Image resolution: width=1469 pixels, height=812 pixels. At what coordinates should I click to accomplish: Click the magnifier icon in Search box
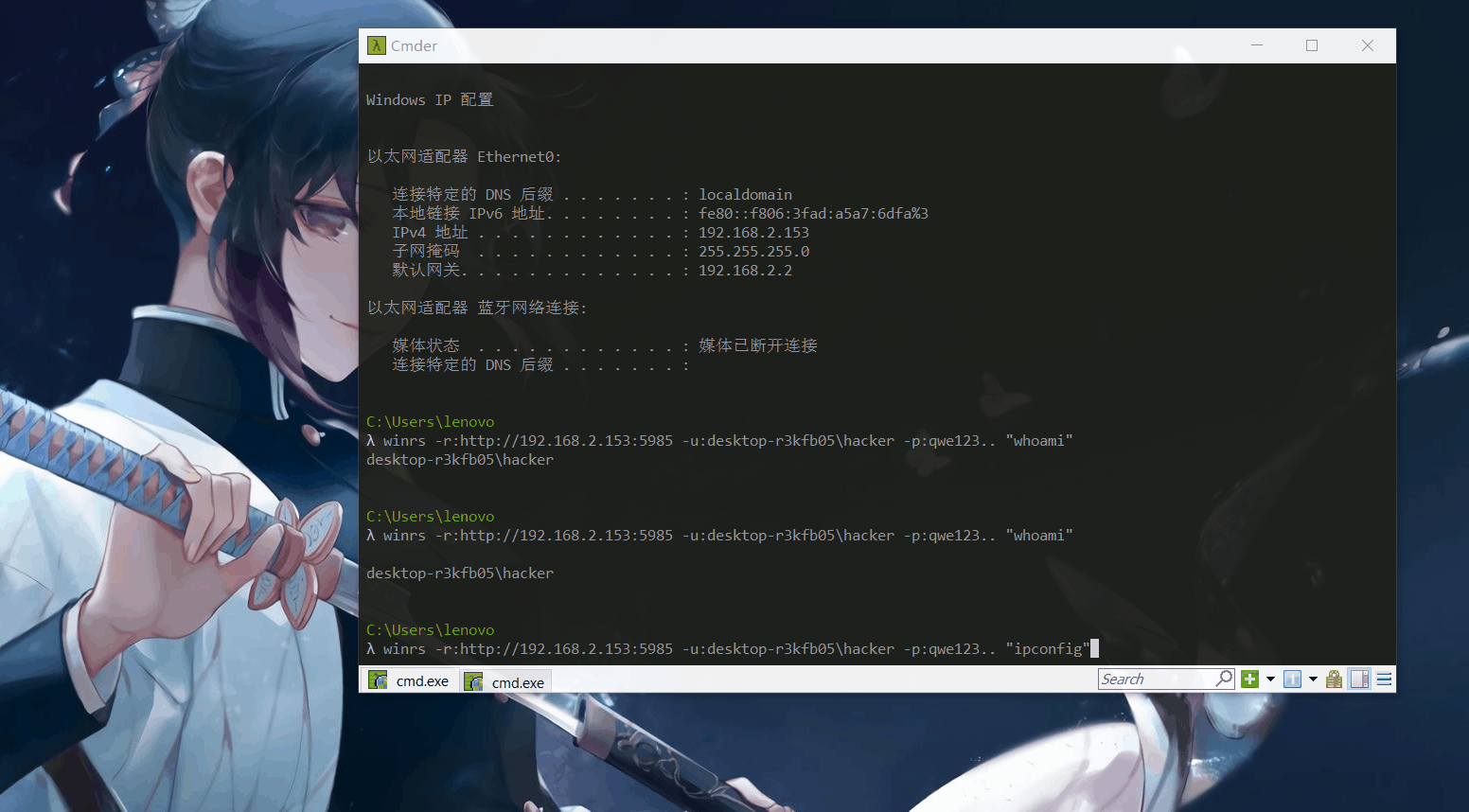point(1224,679)
